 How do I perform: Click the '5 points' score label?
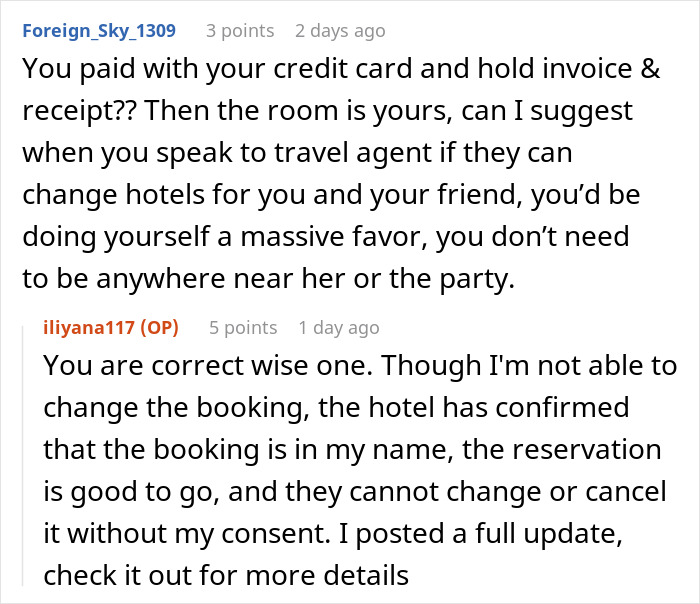point(242,327)
